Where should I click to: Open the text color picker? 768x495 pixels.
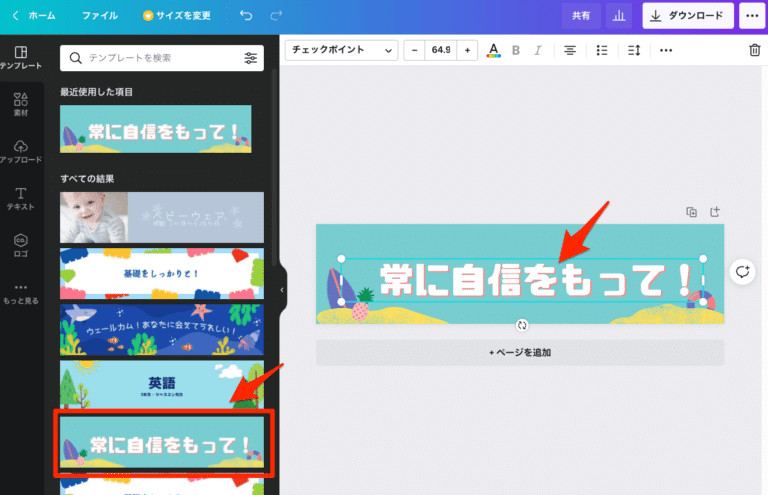click(x=493, y=50)
